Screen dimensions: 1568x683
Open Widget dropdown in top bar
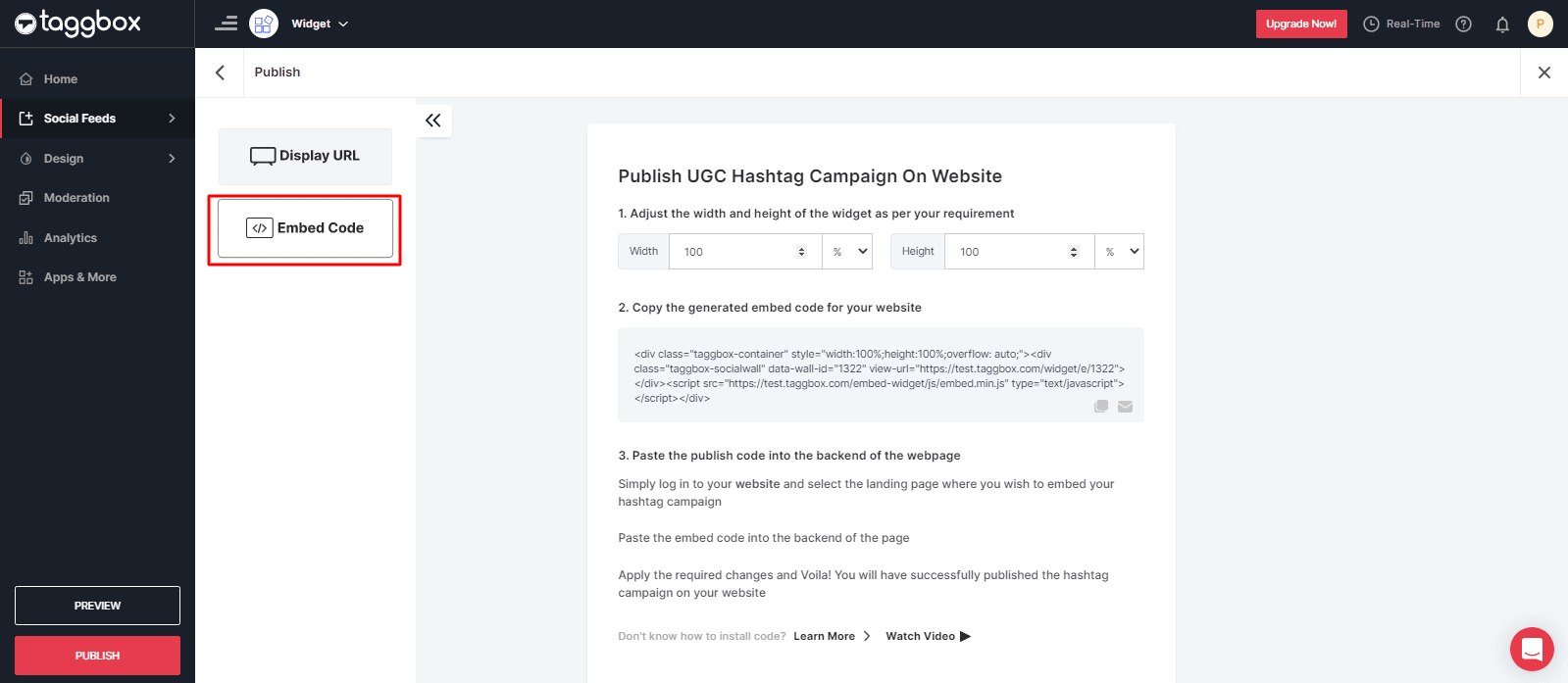[320, 24]
